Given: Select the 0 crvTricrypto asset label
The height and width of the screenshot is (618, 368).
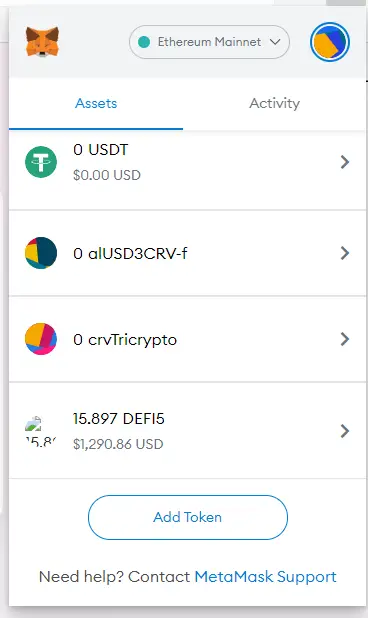Looking at the screenshot, I should [x=125, y=340].
